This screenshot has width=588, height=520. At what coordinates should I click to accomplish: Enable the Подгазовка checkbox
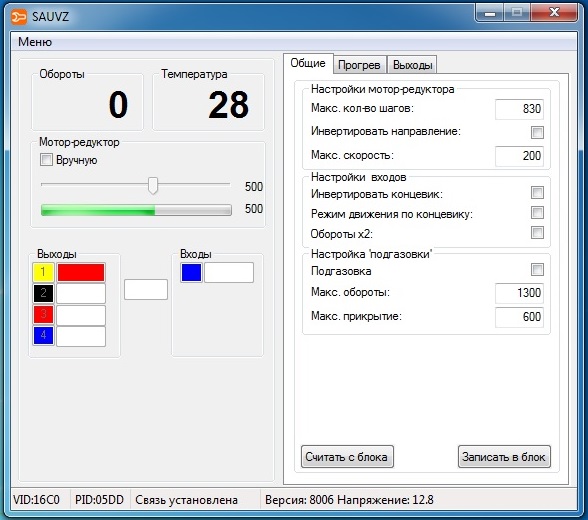pos(537,269)
